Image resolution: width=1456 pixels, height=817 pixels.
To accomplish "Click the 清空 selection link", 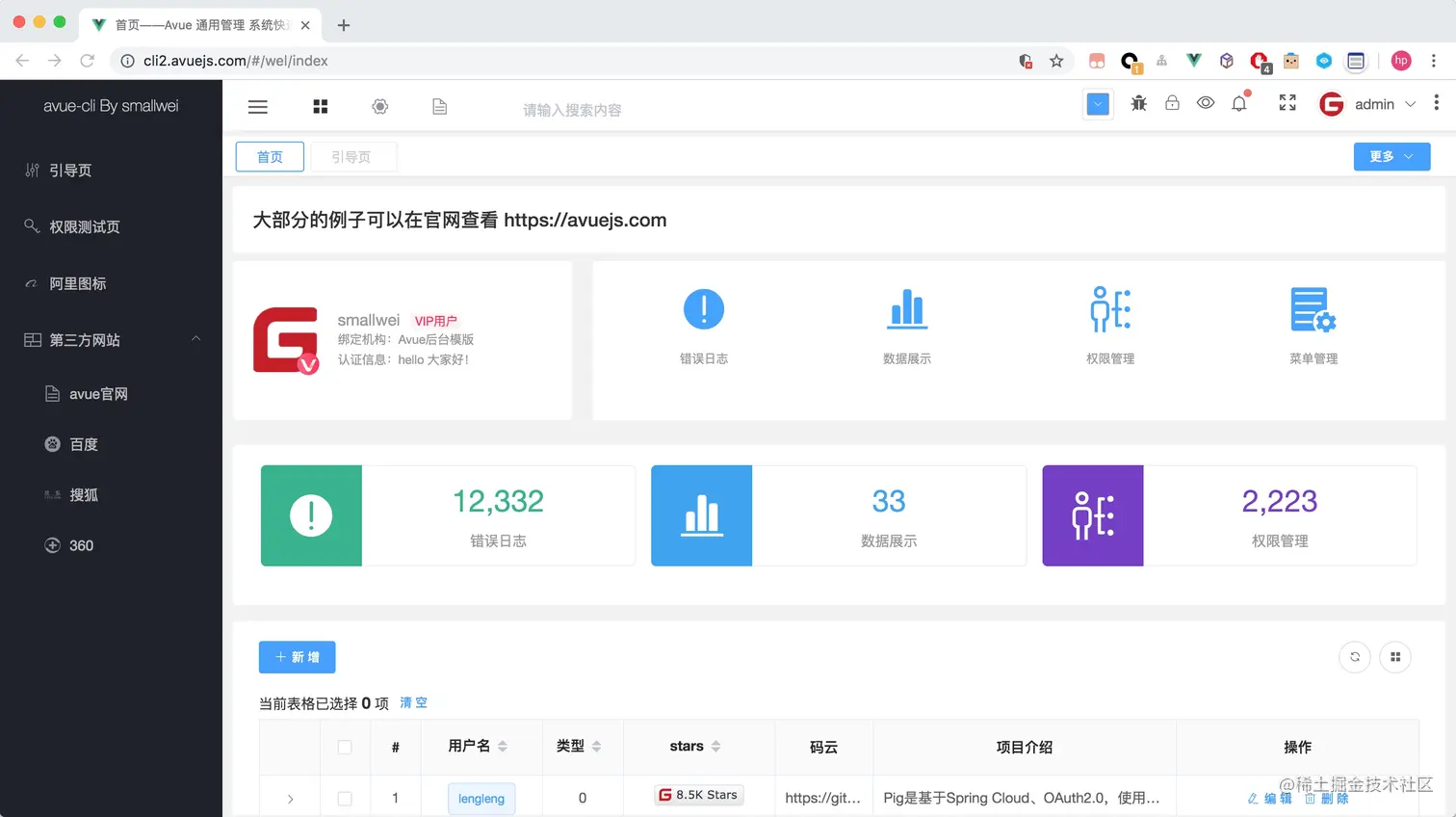I will [x=414, y=703].
